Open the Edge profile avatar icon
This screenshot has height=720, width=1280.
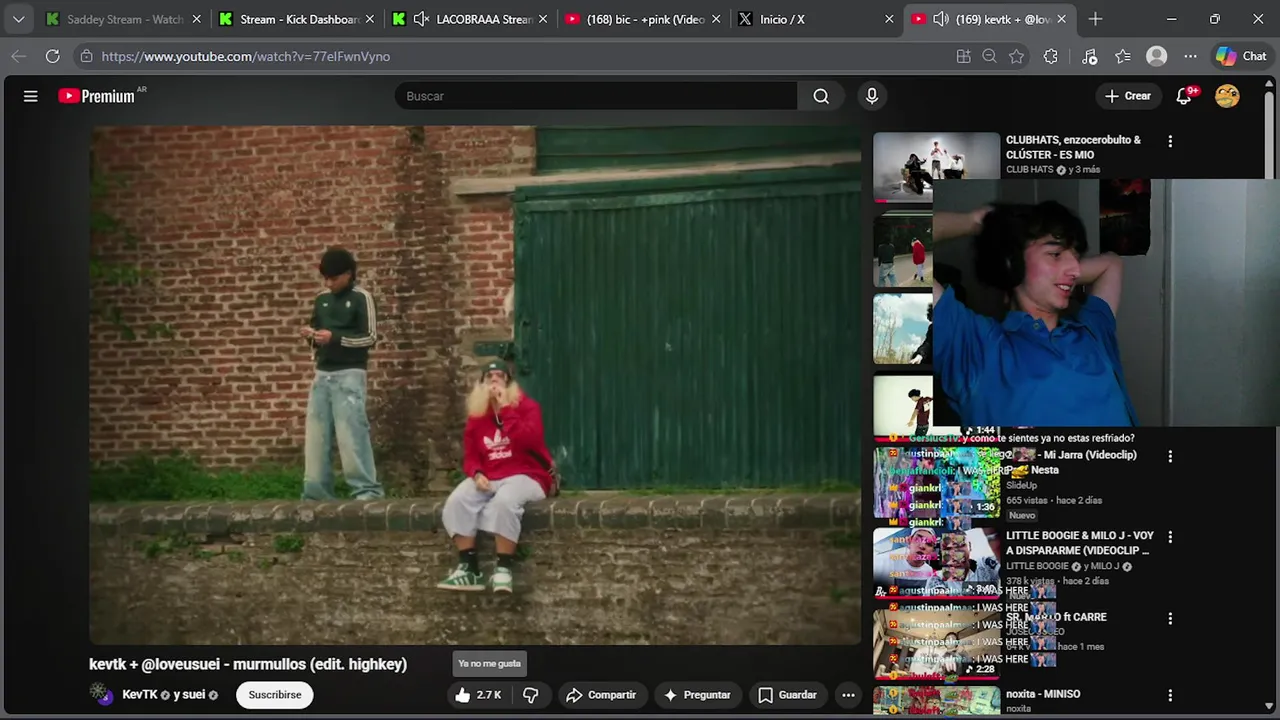1157,57
